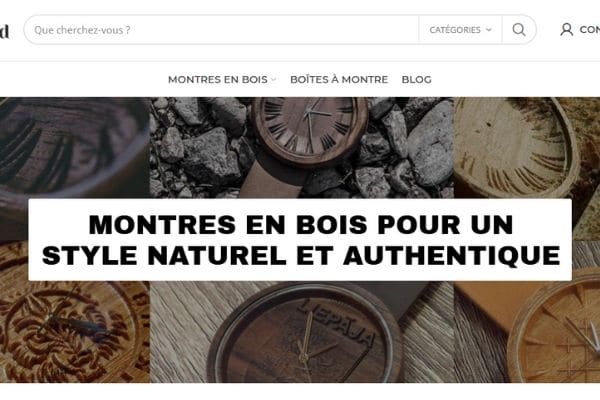600x400 pixels.
Task: Click the floral engraved watch image
Action: (x=75, y=331)
